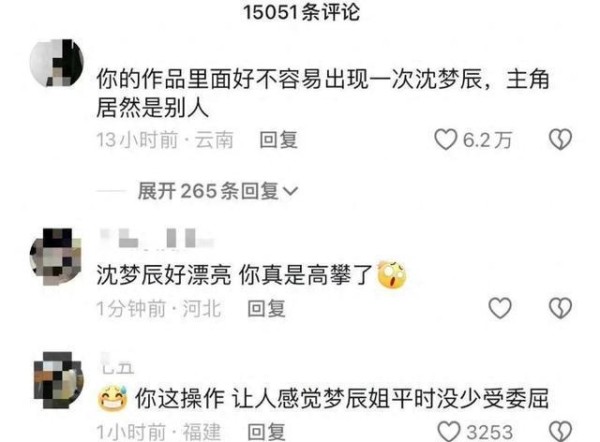Viewport: 600px width, 442px height.
Task: Reply to the Fujian comment
Action: tap(266, 432)
